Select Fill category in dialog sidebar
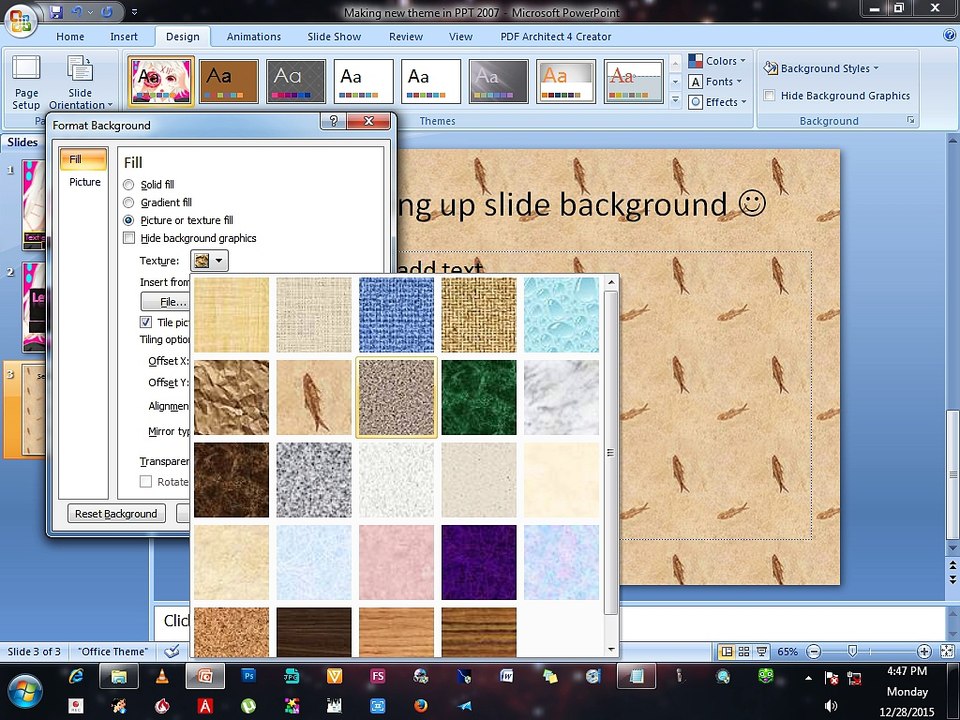This screenshot has height=720, width=960. (x=83, y=159)
